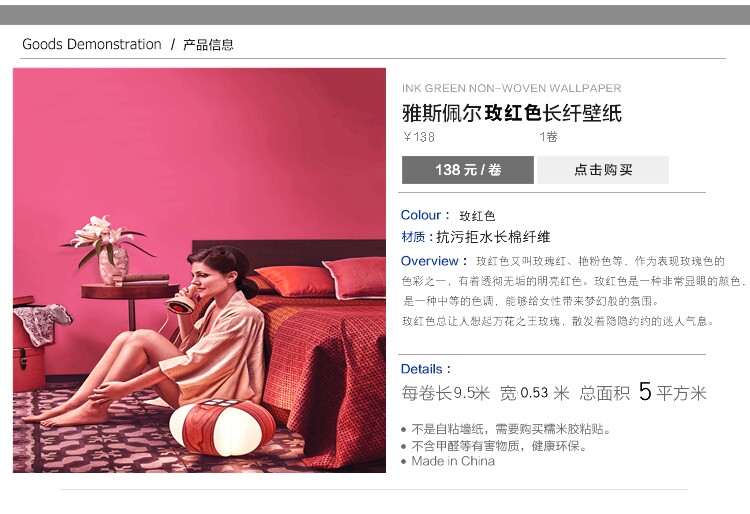Screen dimensions: 750x514
Task: Click the 1卷 quantity text
Action: 548,137
